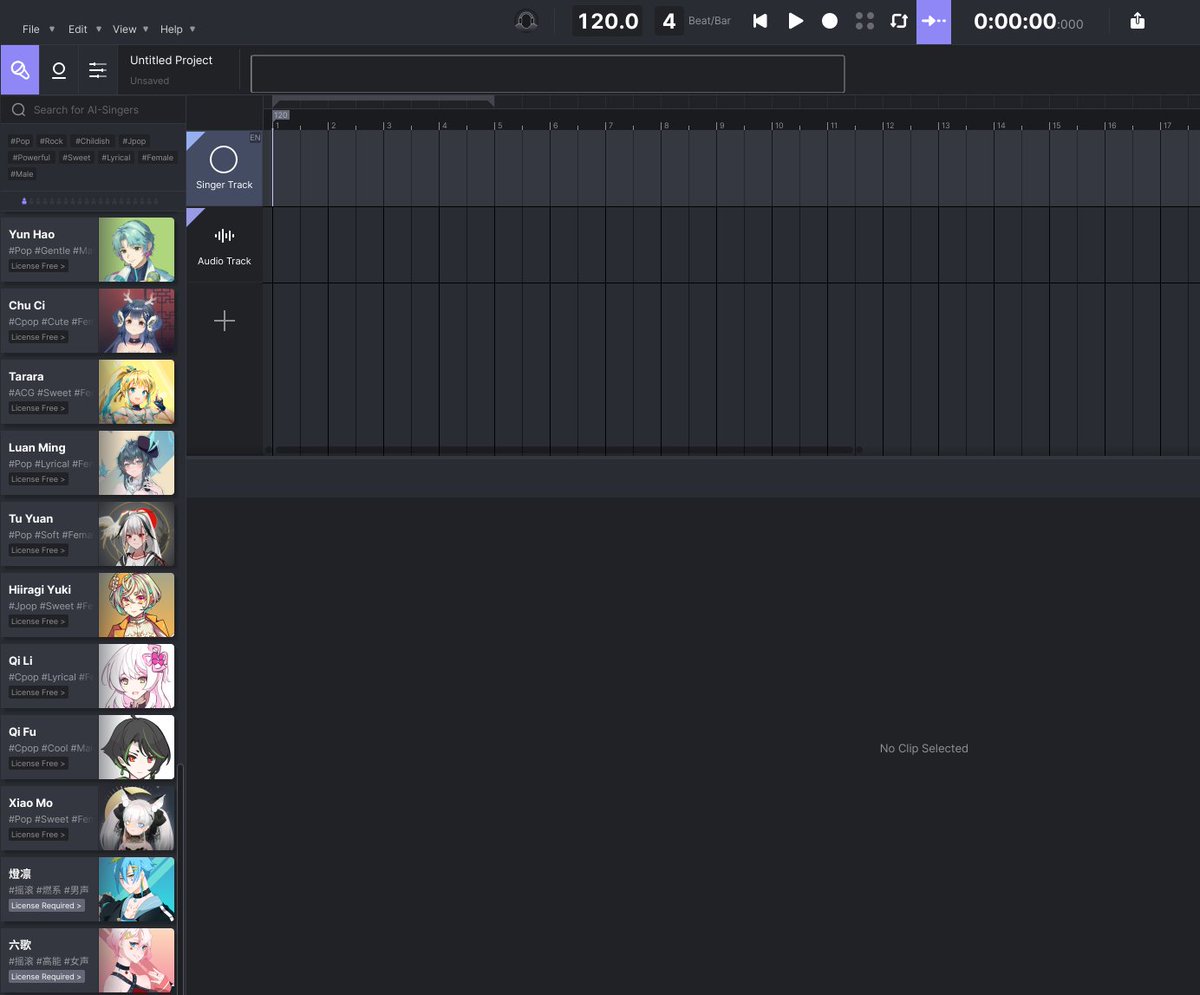The image size is (1200, 995).
Task: Click the metronome headphone icon in toolbar
Action: point(526,20)
